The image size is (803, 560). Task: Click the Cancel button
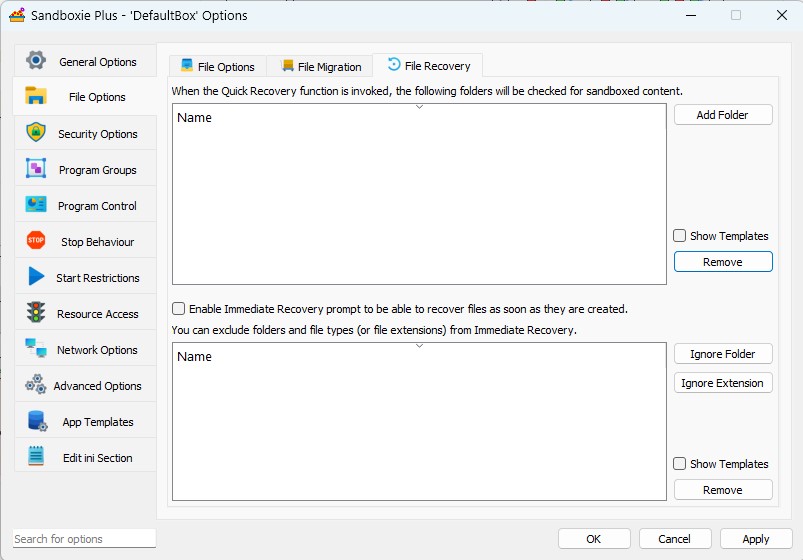(x=674, y=539)
